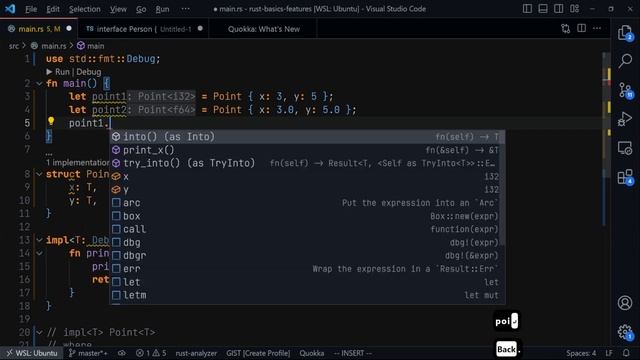The height and width of the screenshot is (360, 640).
Task: Open the File menu
Action: [31, 9]
